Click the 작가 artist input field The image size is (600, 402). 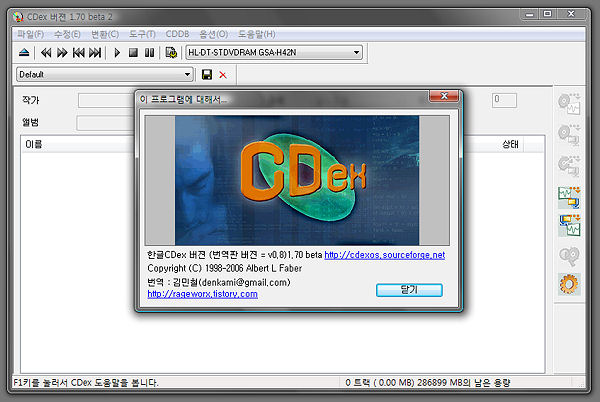tap(106, 101)
